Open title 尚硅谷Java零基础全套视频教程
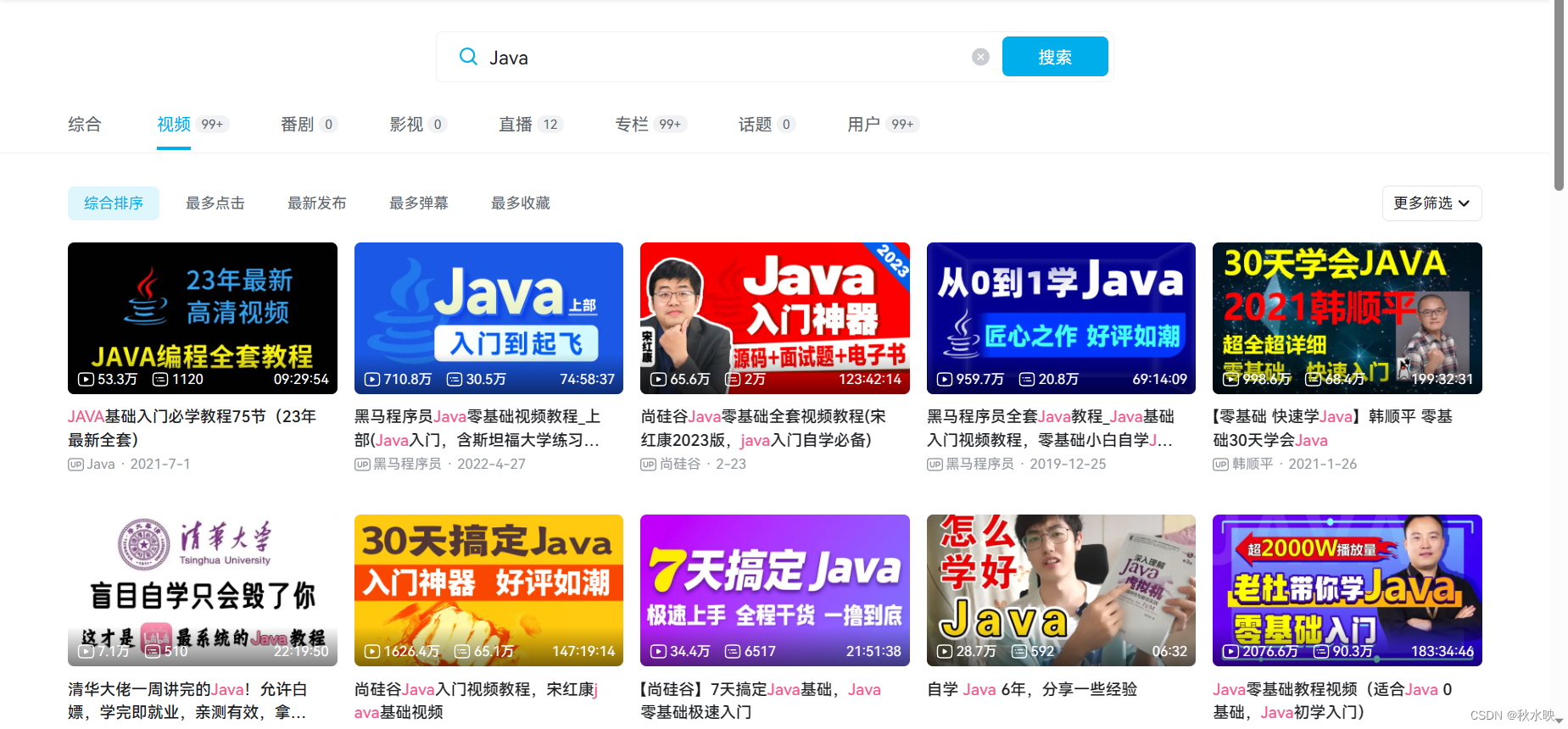 point(763,428)
